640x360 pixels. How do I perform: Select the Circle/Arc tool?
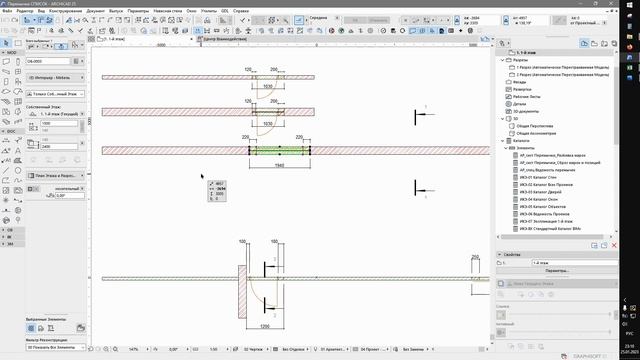18,170
